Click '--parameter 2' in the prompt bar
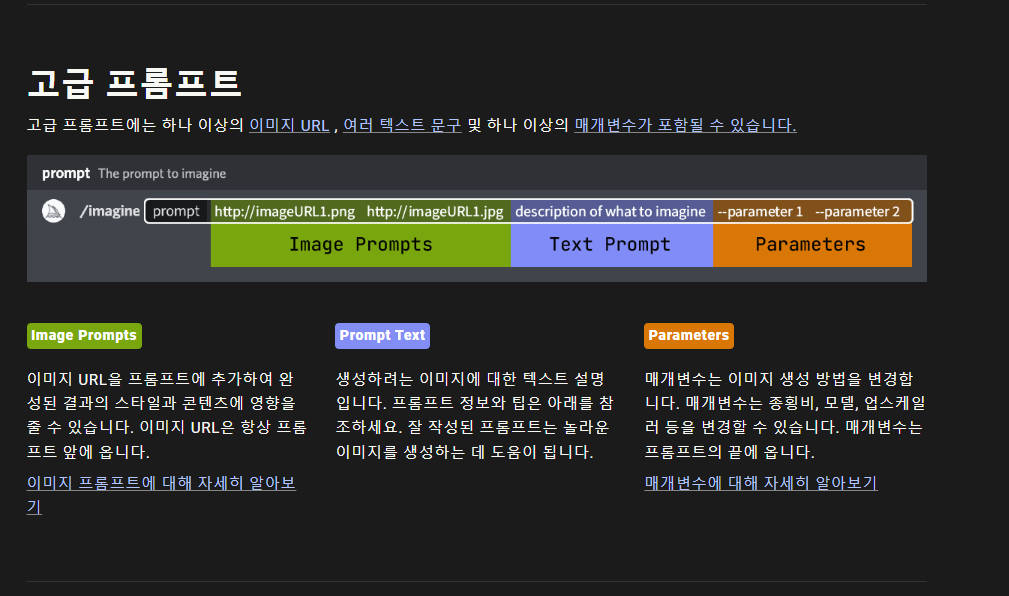The height and width of the screenshot is (596, 1009). tap(857, 212)
